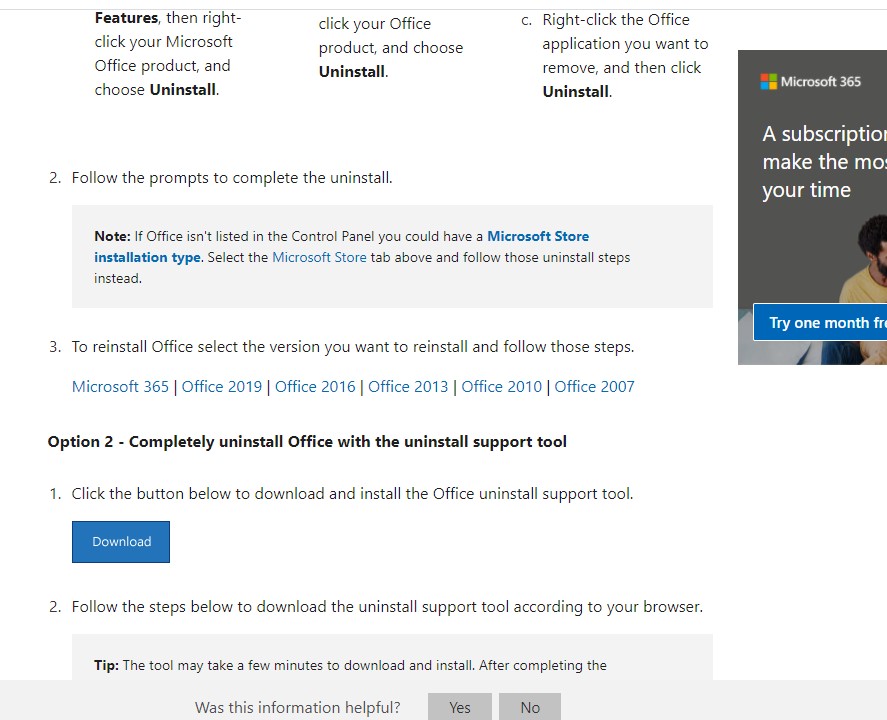Answer Yes to helpful information survey
This screenshot has height=720, width=887.
459,707
